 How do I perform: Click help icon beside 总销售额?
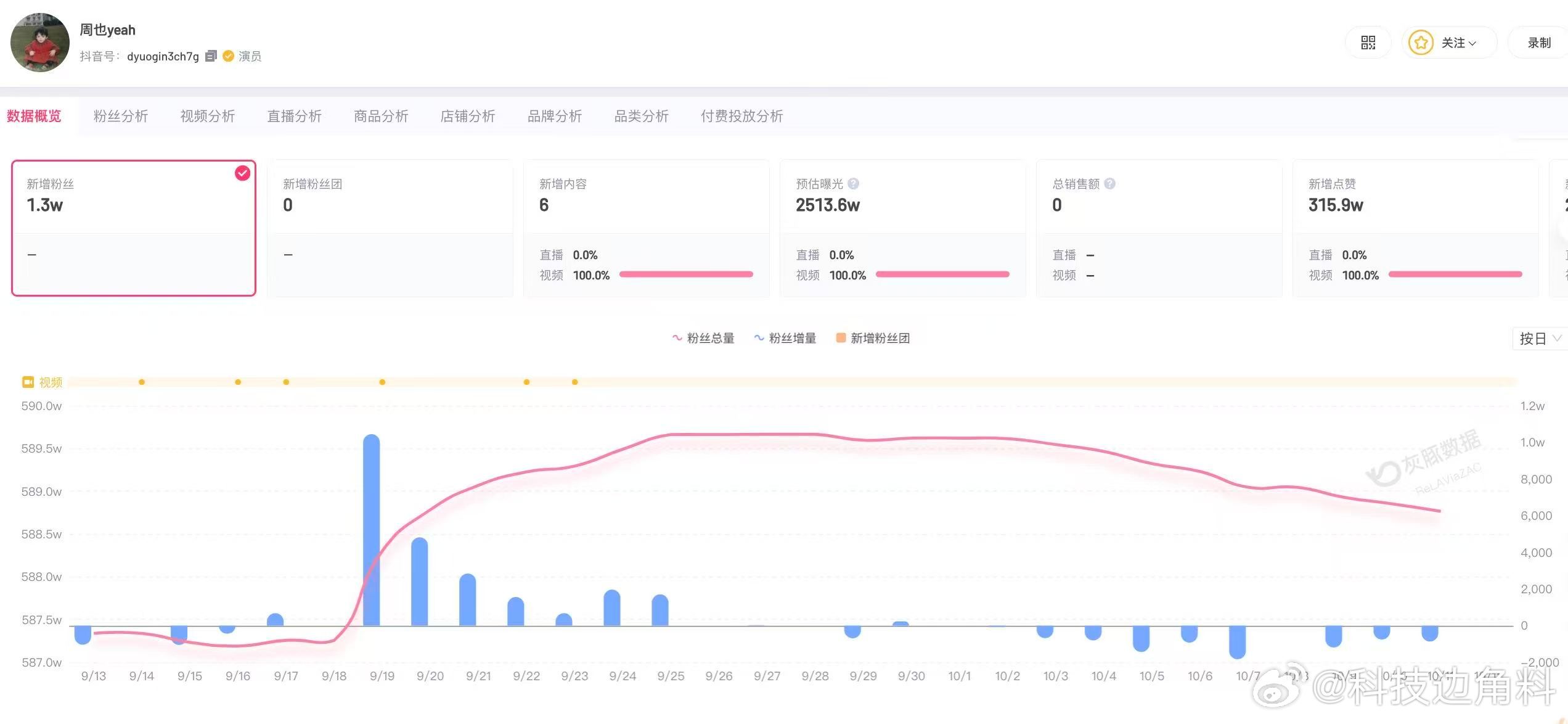point(1110,184)
